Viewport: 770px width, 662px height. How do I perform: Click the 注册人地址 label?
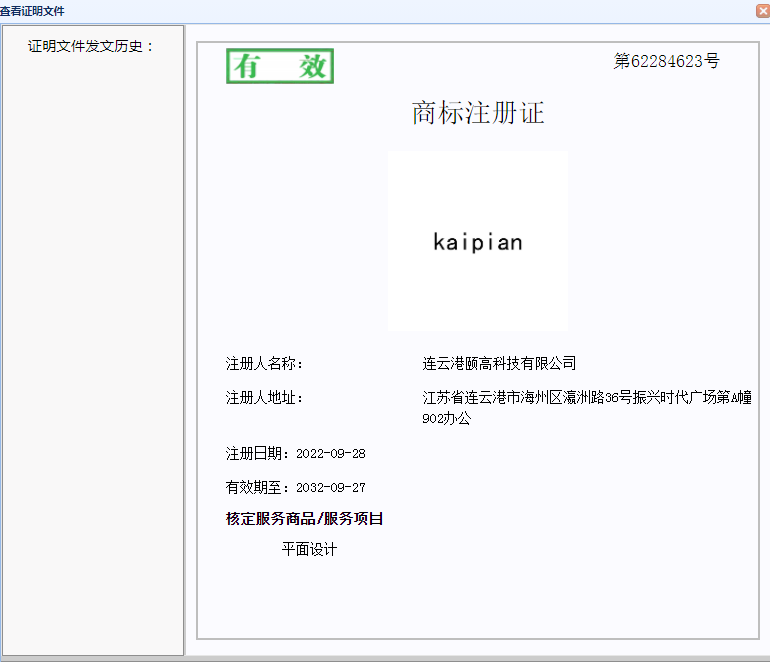[264, 397]
